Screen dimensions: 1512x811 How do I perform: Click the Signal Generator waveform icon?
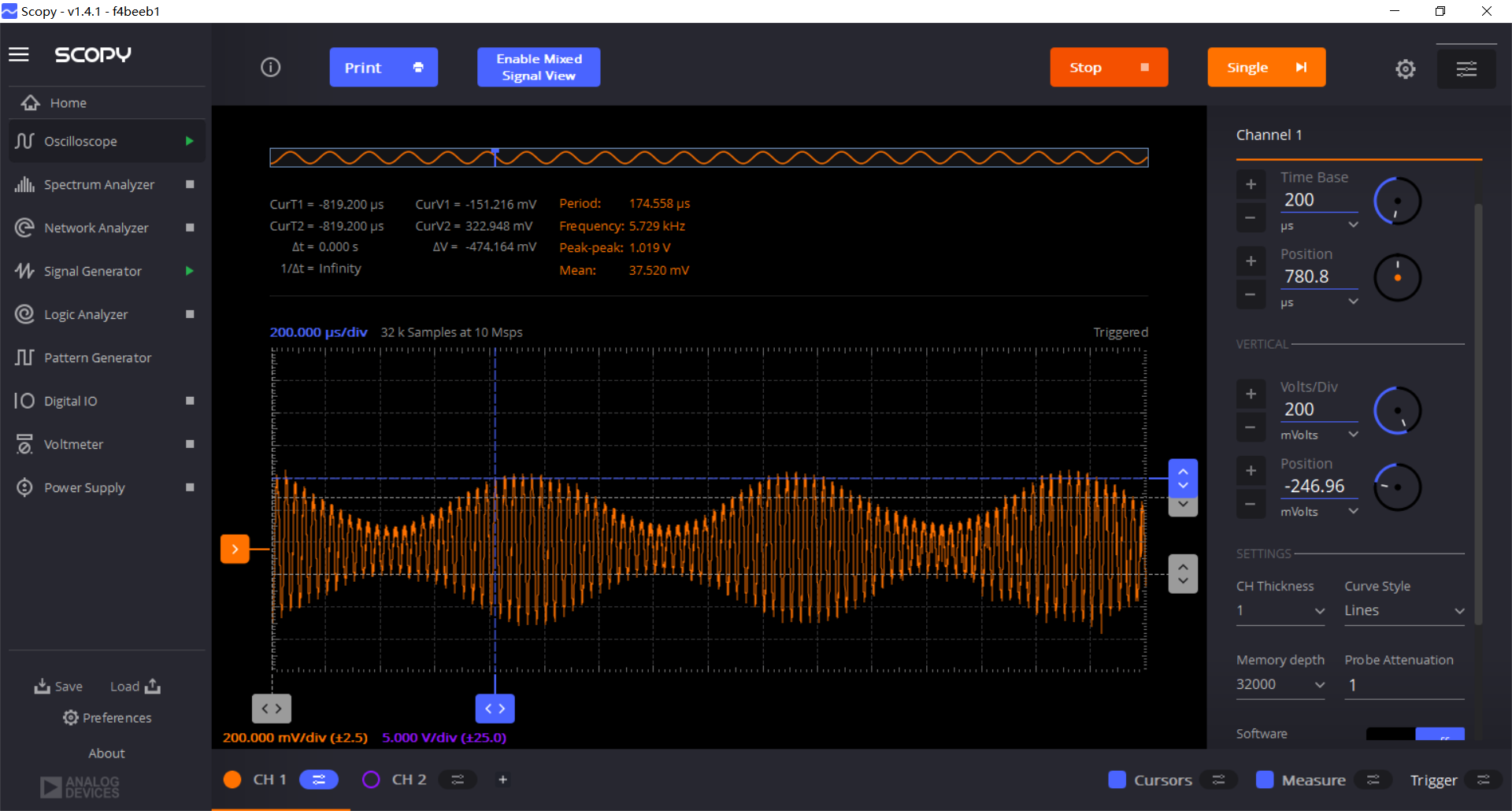24,271
